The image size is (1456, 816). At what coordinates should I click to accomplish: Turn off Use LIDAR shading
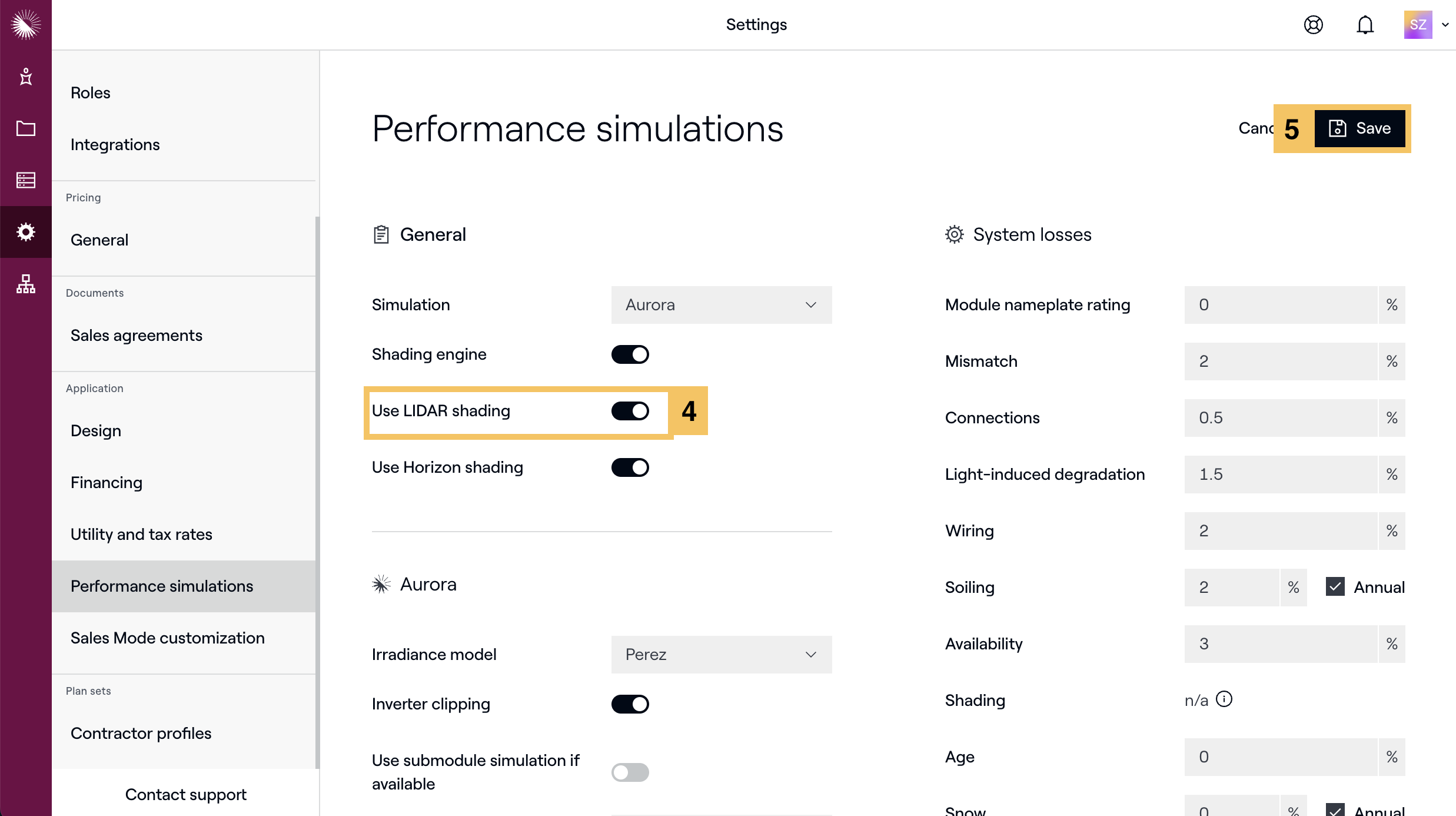pyautogui.click(x=630, y=411)
